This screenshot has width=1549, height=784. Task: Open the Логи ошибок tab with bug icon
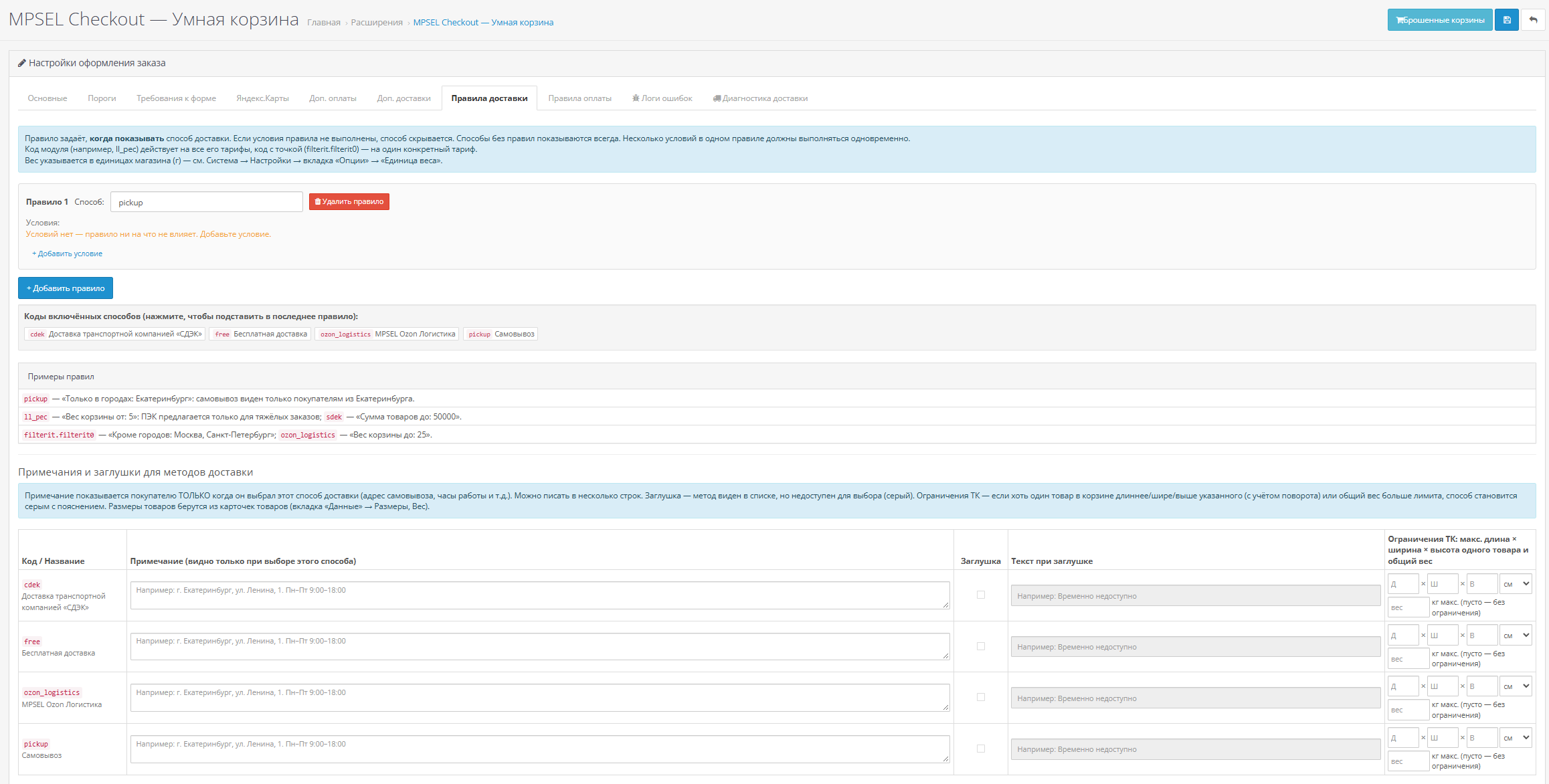click(x=662, y=98)
